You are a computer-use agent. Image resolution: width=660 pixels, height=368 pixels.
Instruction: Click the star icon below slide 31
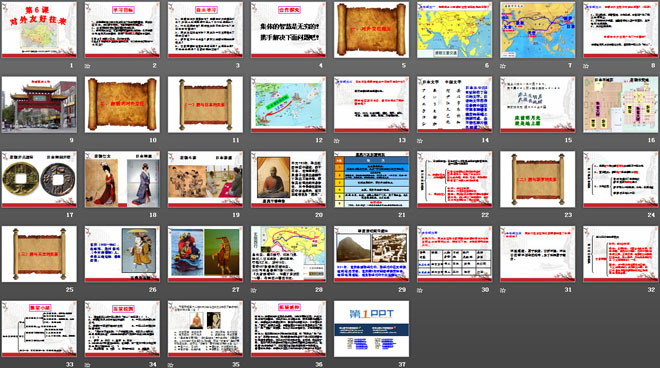pos(503,290)
